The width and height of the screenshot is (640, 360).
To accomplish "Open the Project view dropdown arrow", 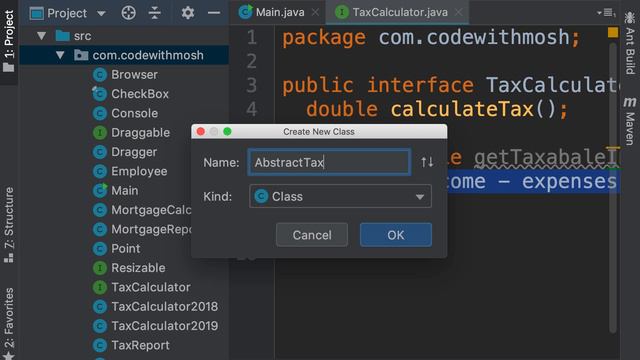I will (x=101, y=13).
